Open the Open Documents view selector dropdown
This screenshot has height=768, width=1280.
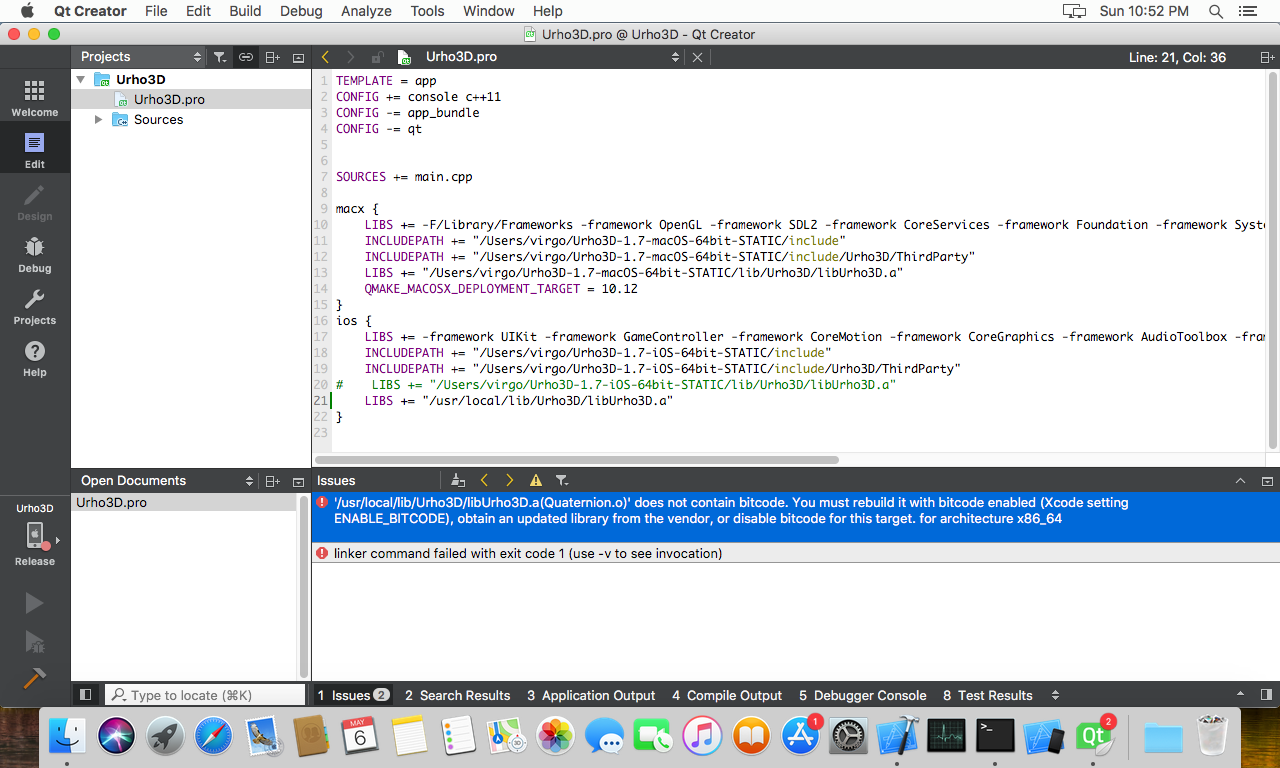pyautogui.click(x=168, y=481)
